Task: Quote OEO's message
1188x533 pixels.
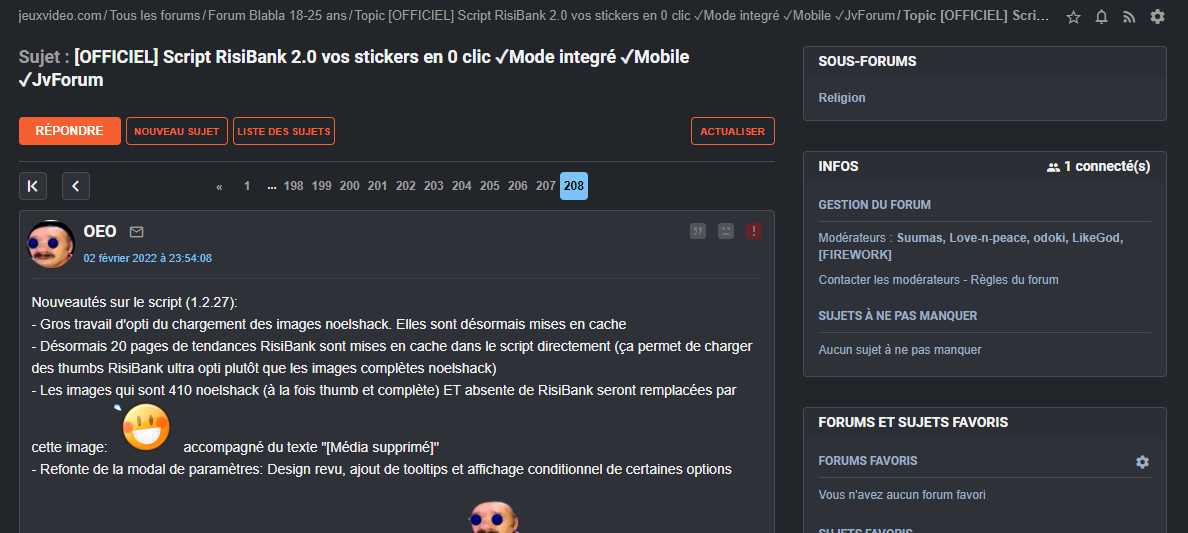Action: 698,231
